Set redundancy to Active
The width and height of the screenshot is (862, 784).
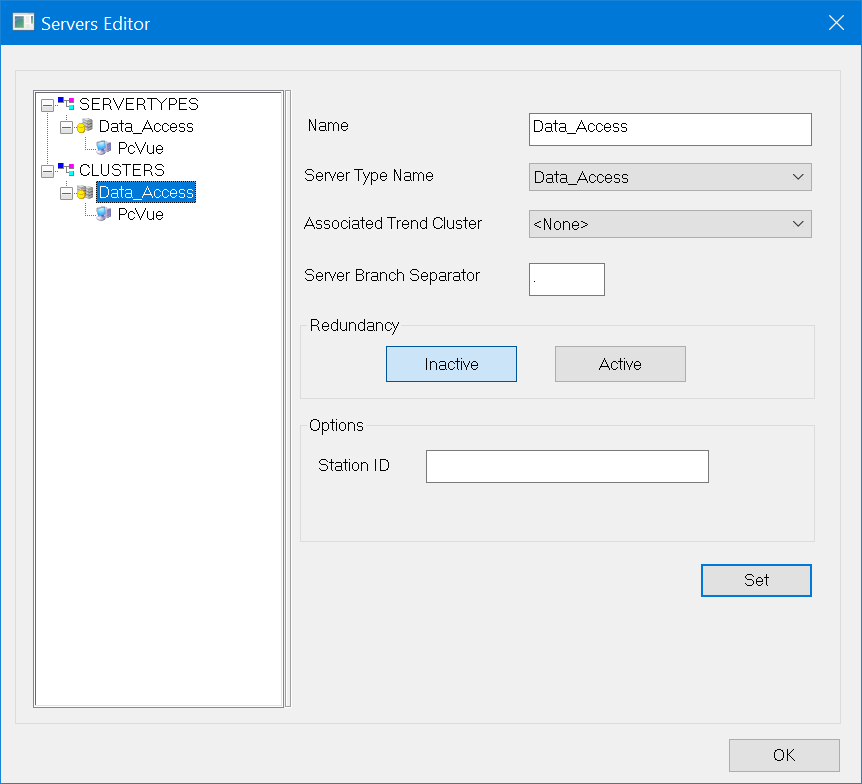click(x=620, y=364)
